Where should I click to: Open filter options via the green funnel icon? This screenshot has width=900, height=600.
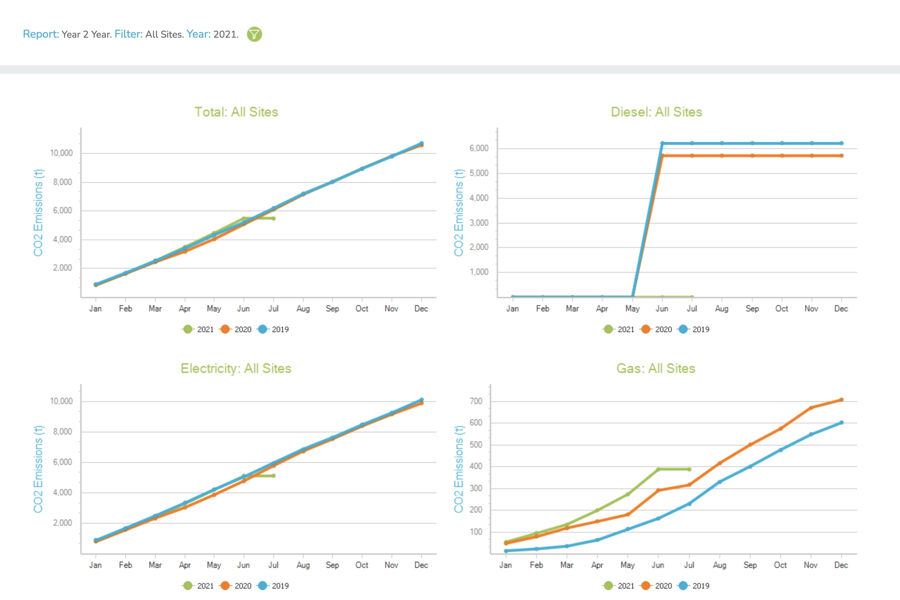click(254, 34)
